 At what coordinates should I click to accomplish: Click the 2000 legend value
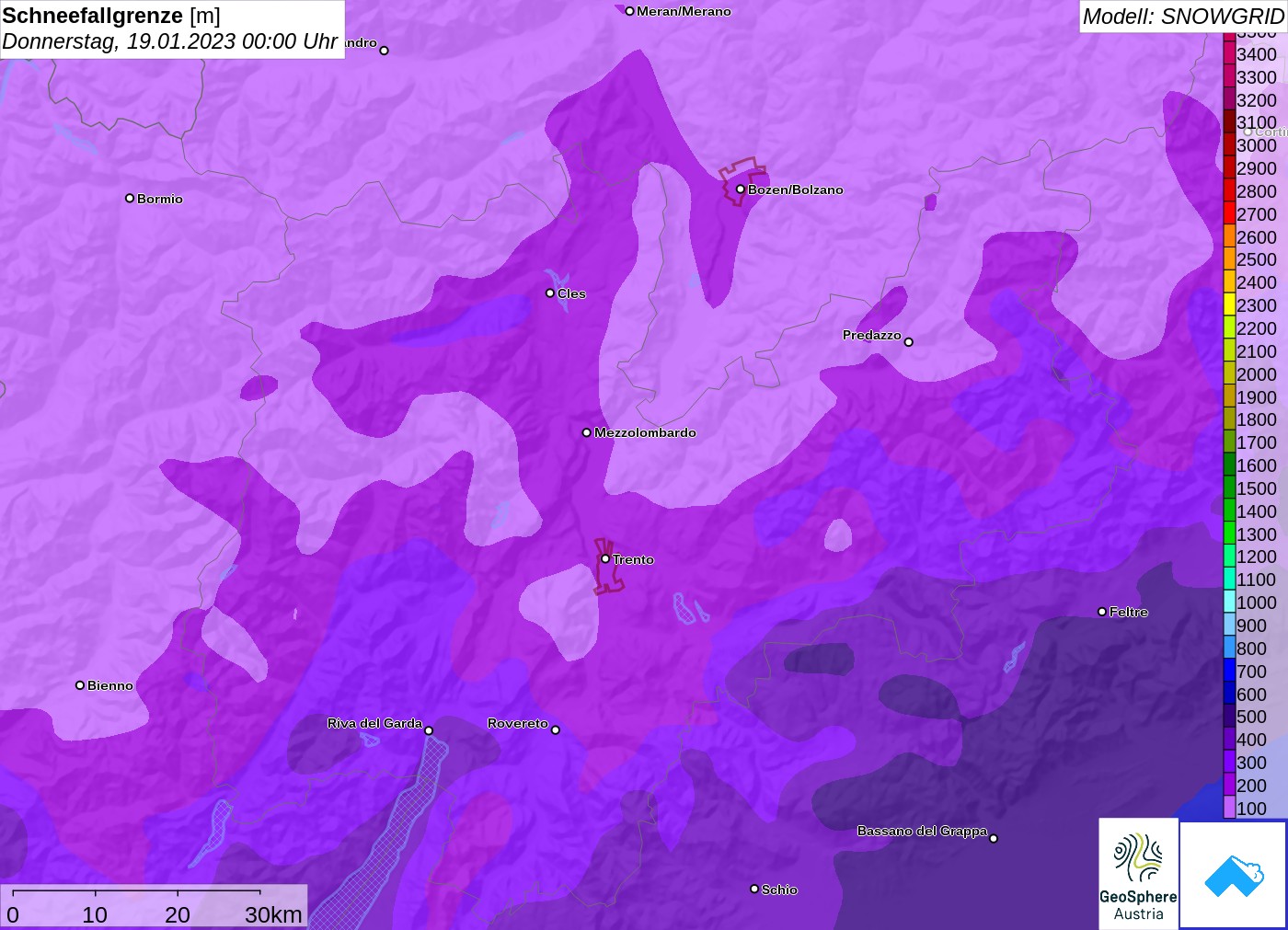[x=1257, y=374]
